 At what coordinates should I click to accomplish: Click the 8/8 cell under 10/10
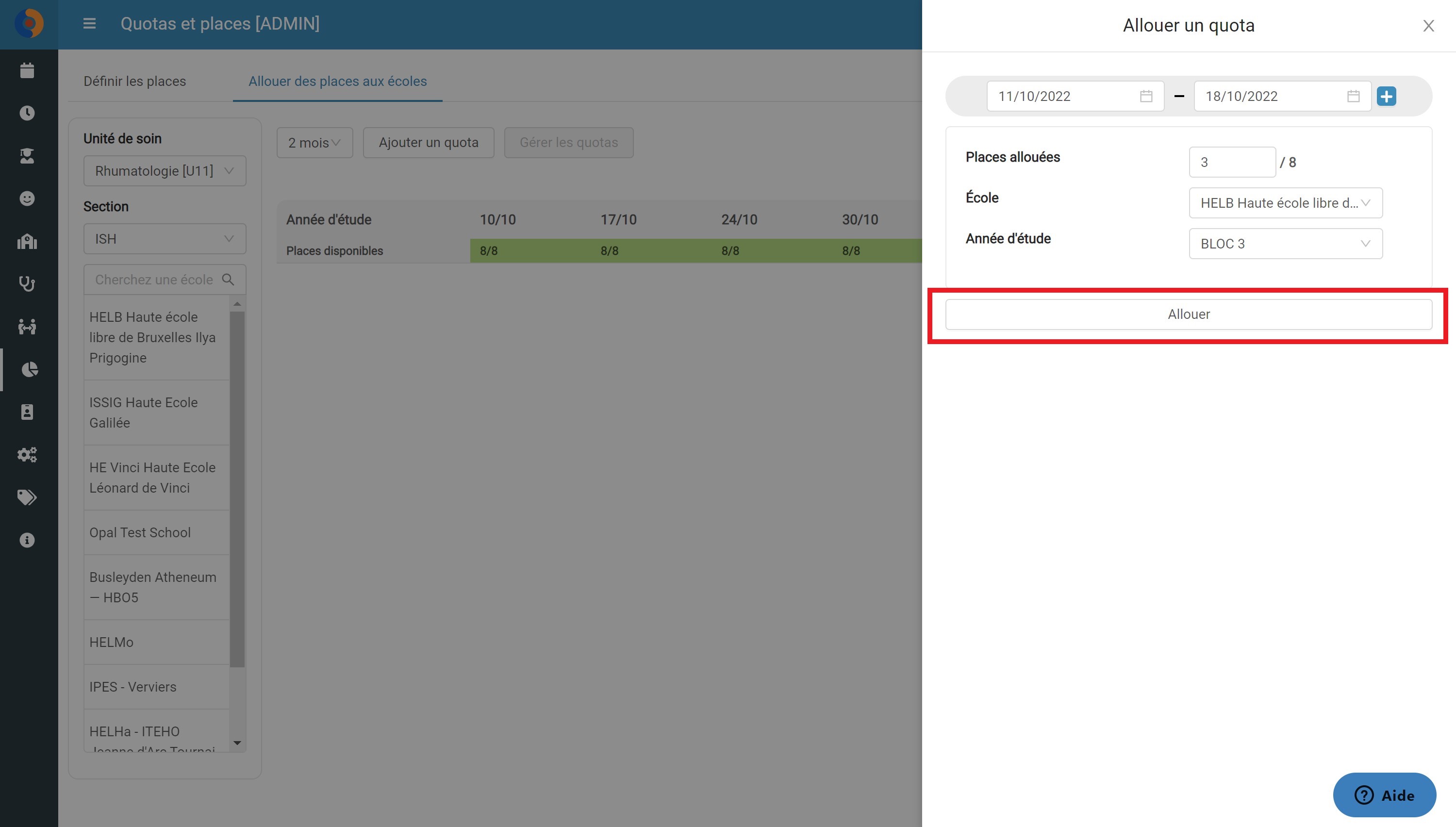click(530, 251)
